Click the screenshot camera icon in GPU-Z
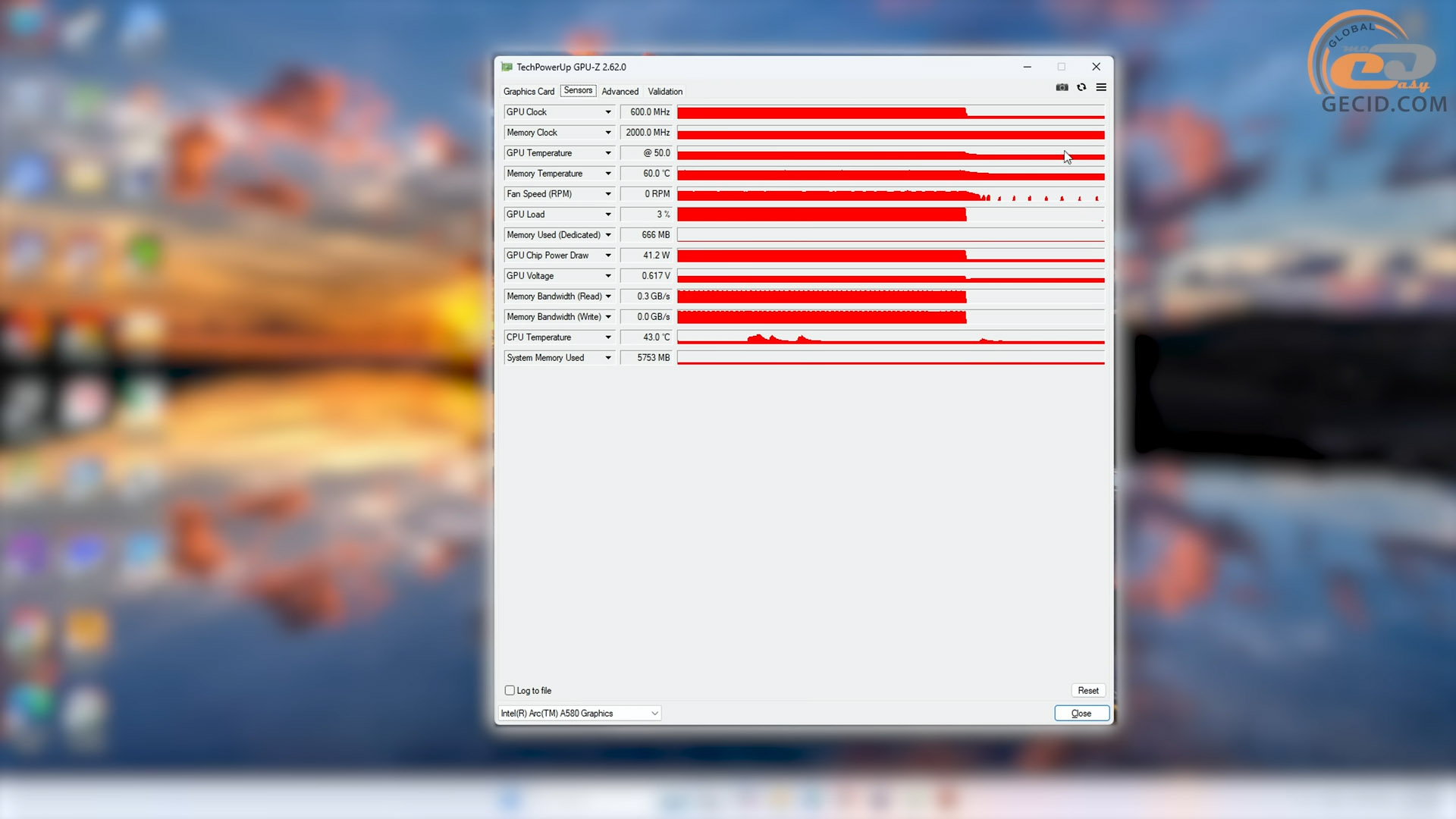 [x=1062, y=87]
